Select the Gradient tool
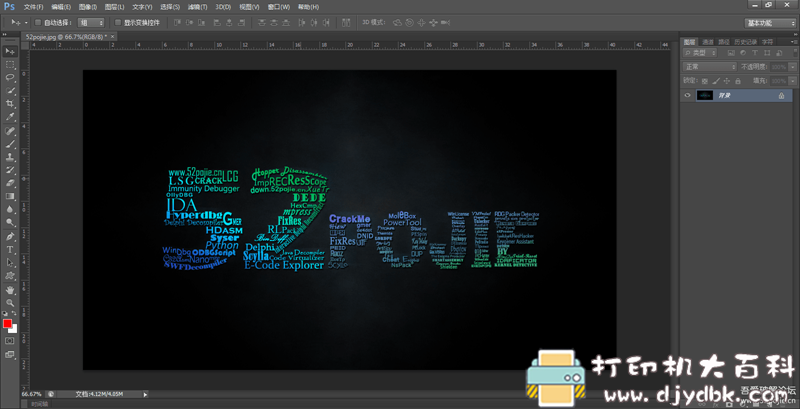This screenshot has height=409, width=800. point(10,196)
